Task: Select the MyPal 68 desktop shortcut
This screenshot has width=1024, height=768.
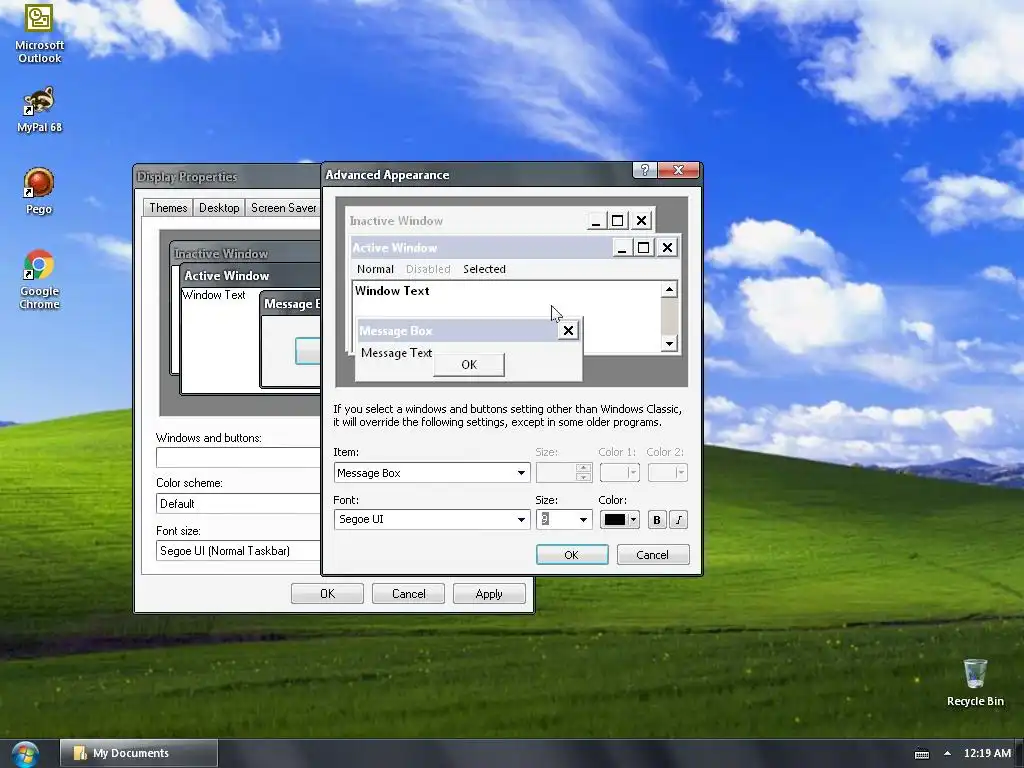Action: tap(39, 109)
